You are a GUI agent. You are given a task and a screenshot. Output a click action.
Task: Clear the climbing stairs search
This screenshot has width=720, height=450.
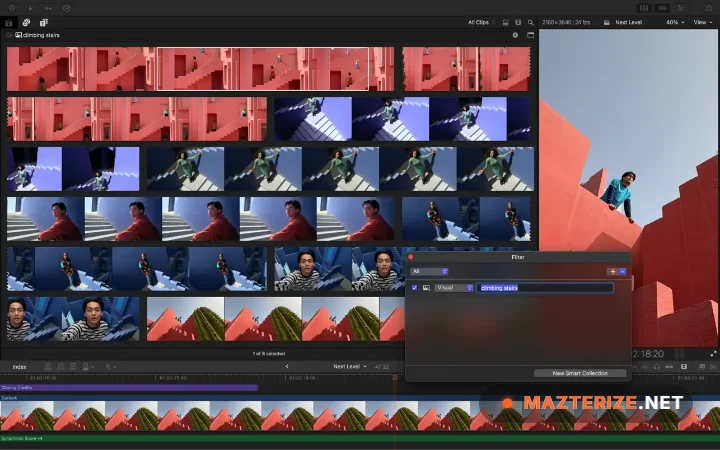(x=515, y=35)
